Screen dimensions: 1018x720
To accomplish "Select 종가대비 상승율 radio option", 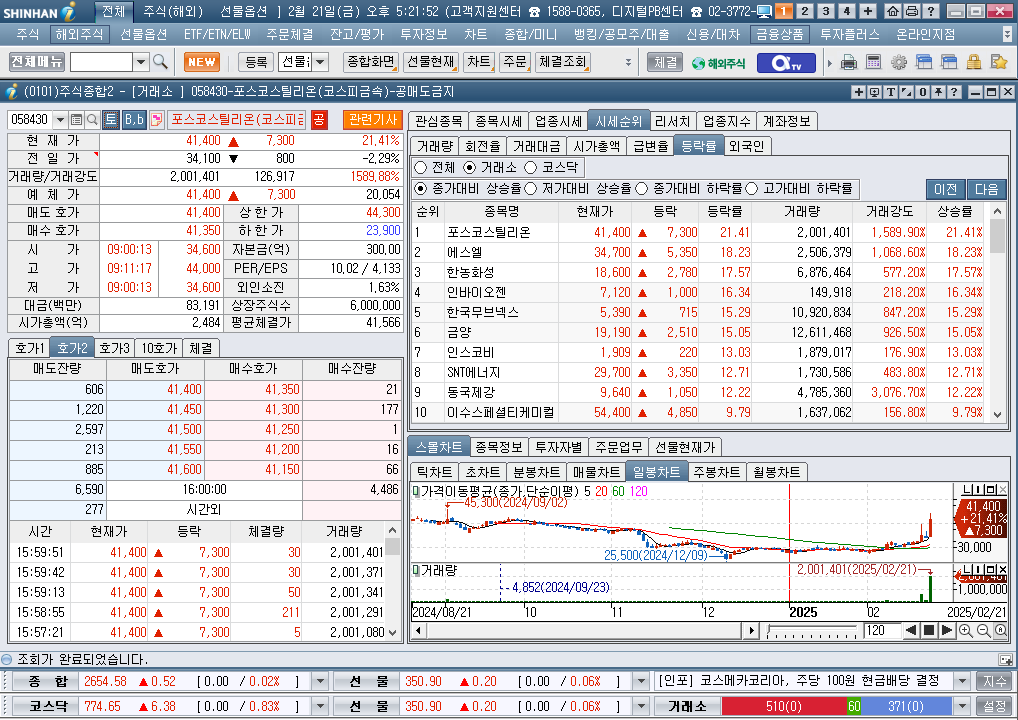I will 421,188.
